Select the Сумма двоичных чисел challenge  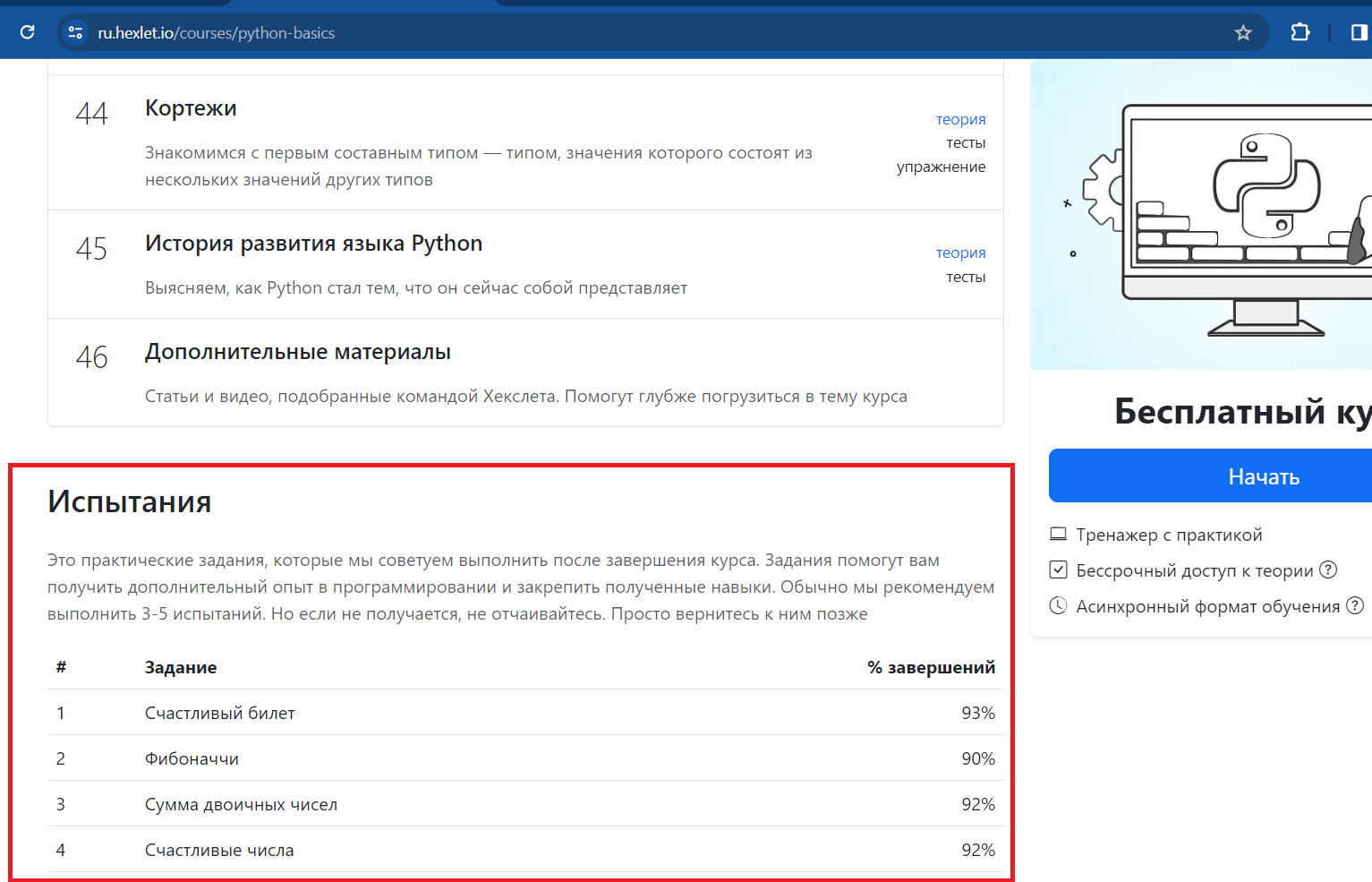[241, 804]
